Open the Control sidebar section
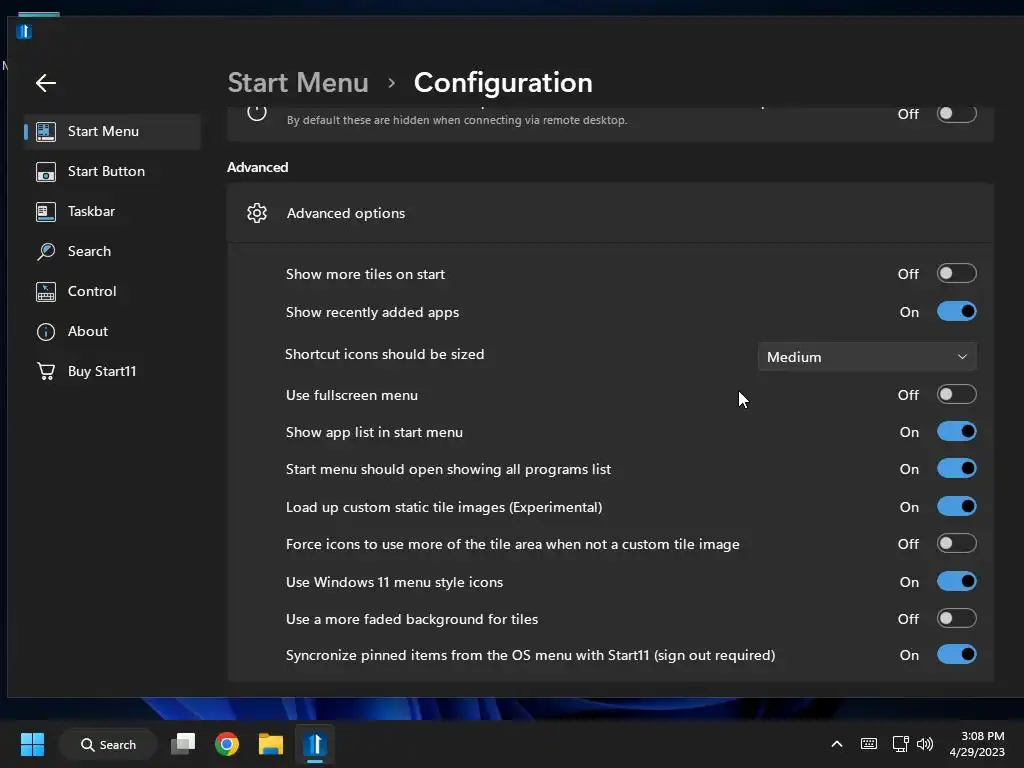Viewport: 1024px width, 768px height. pos(112,291)
